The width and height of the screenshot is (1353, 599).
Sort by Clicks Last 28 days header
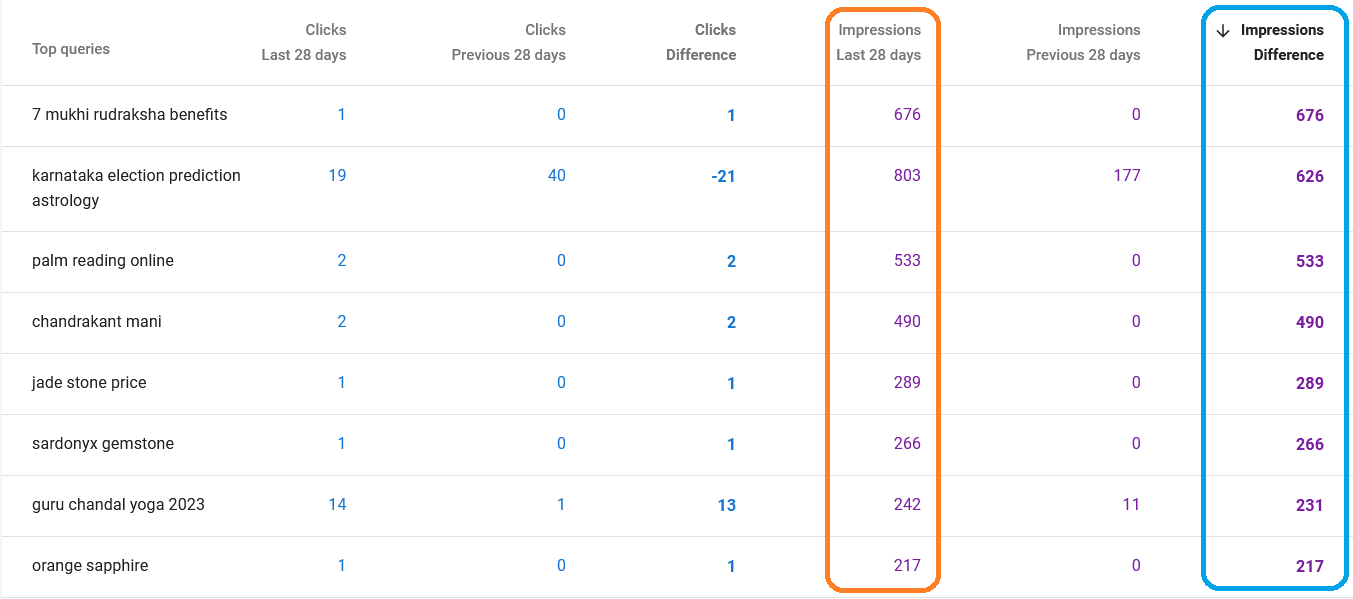[304, 42]
